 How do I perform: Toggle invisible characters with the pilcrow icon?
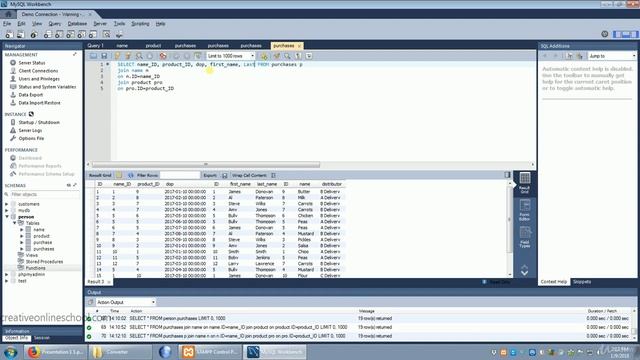pyautogui.click(x=298, y=56)
